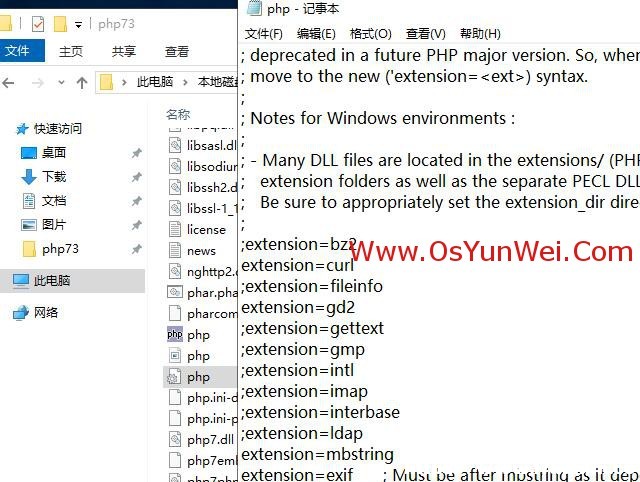Click extension=gd2 line in Notepad
Image resolution: width=640 pixels, height=482 pixels.
click(298, 307)
